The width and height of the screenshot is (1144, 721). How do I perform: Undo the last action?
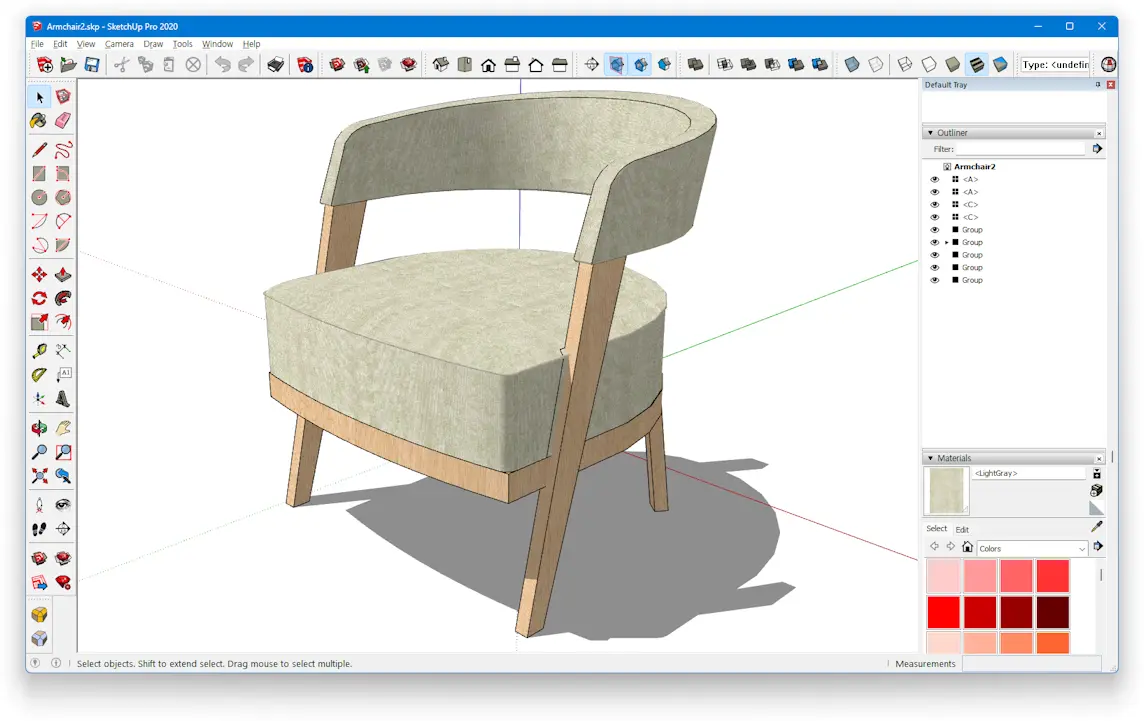223,65
